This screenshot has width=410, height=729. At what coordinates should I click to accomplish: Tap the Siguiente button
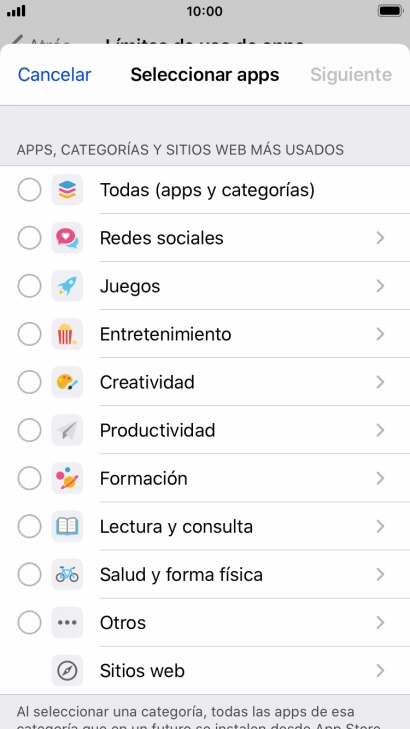pyautogui.click(x=351, y=74)
